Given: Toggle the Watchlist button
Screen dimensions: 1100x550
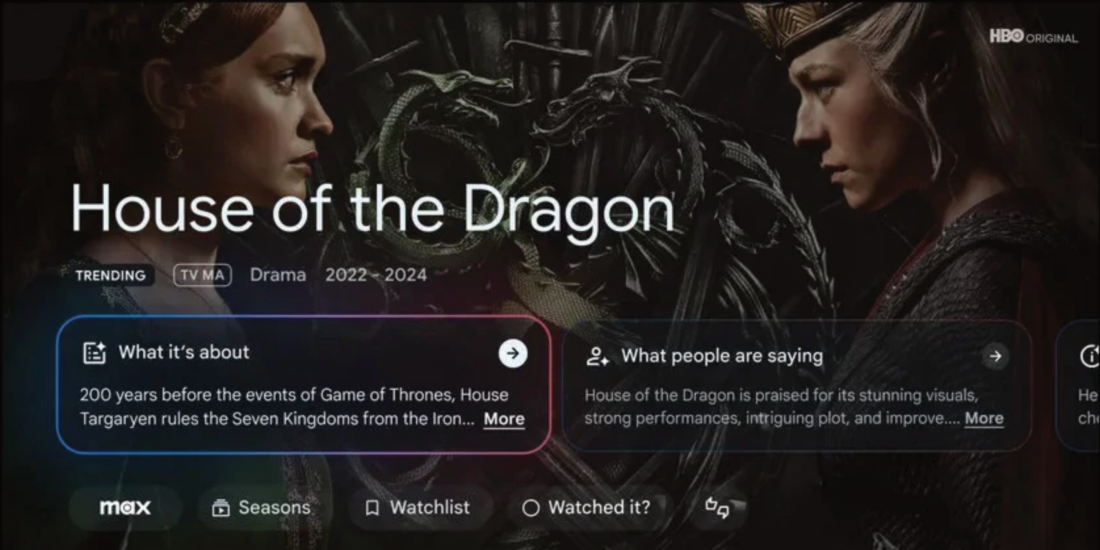Looking at the screenshot, I should point(420,507).
